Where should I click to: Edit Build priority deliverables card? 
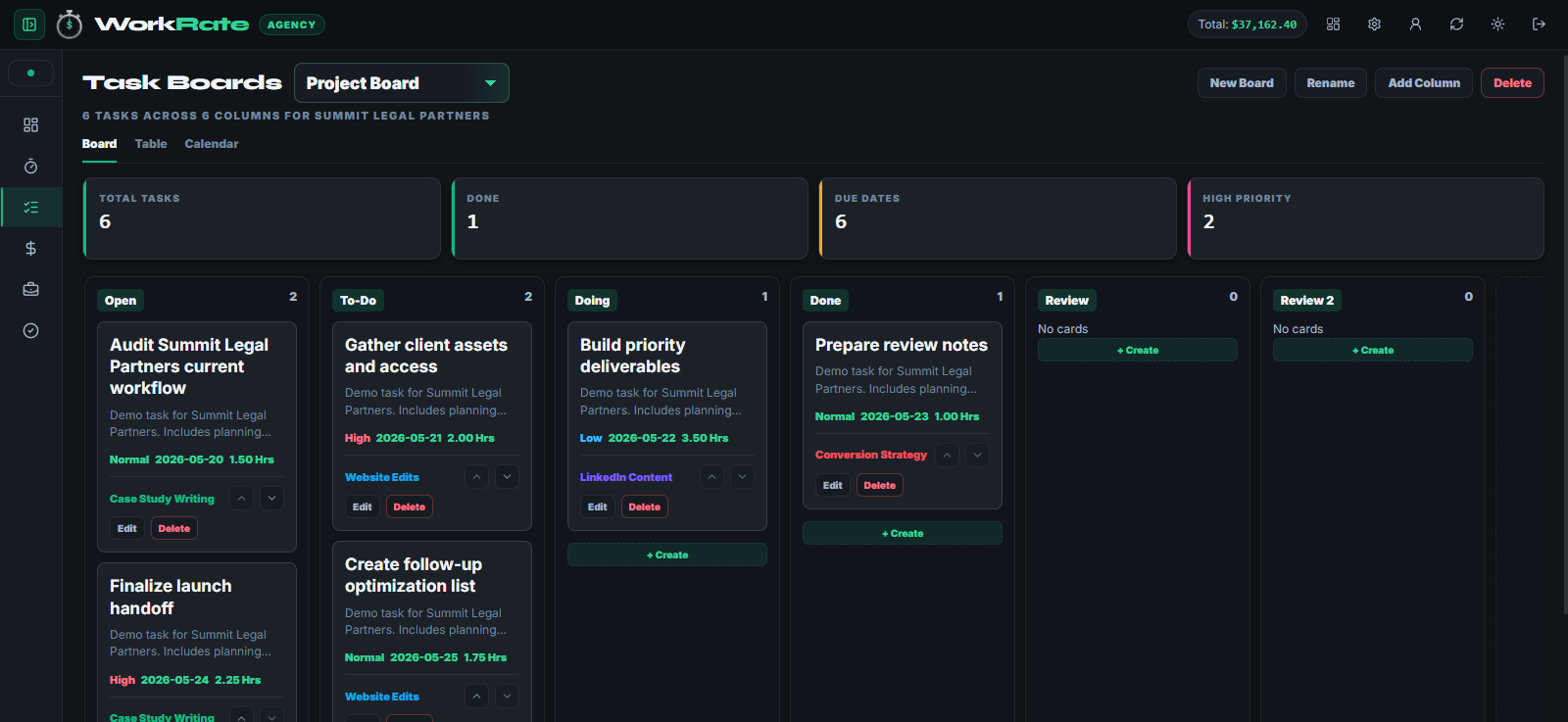click(x=598, y=506)
